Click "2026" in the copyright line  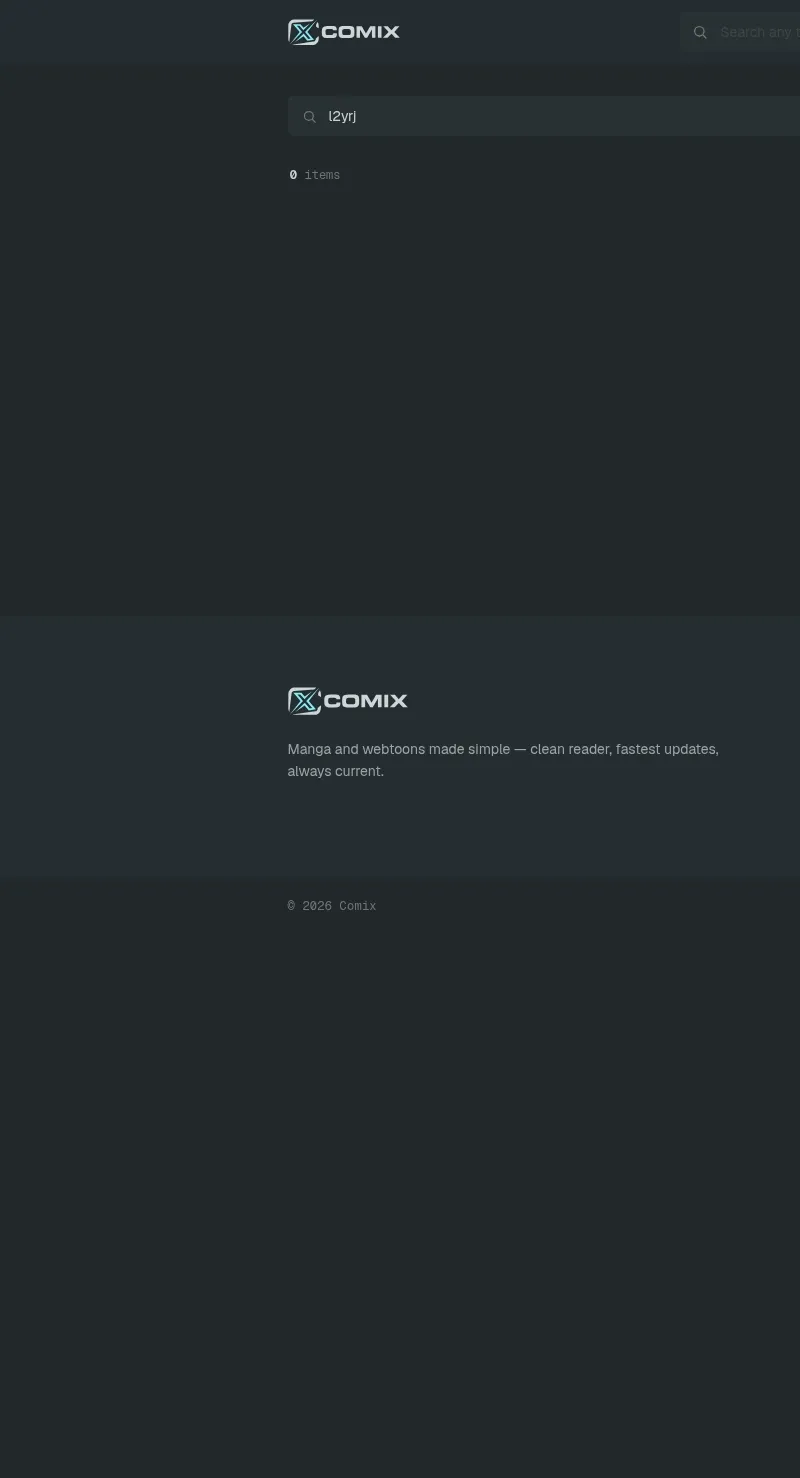coord(317,906)
